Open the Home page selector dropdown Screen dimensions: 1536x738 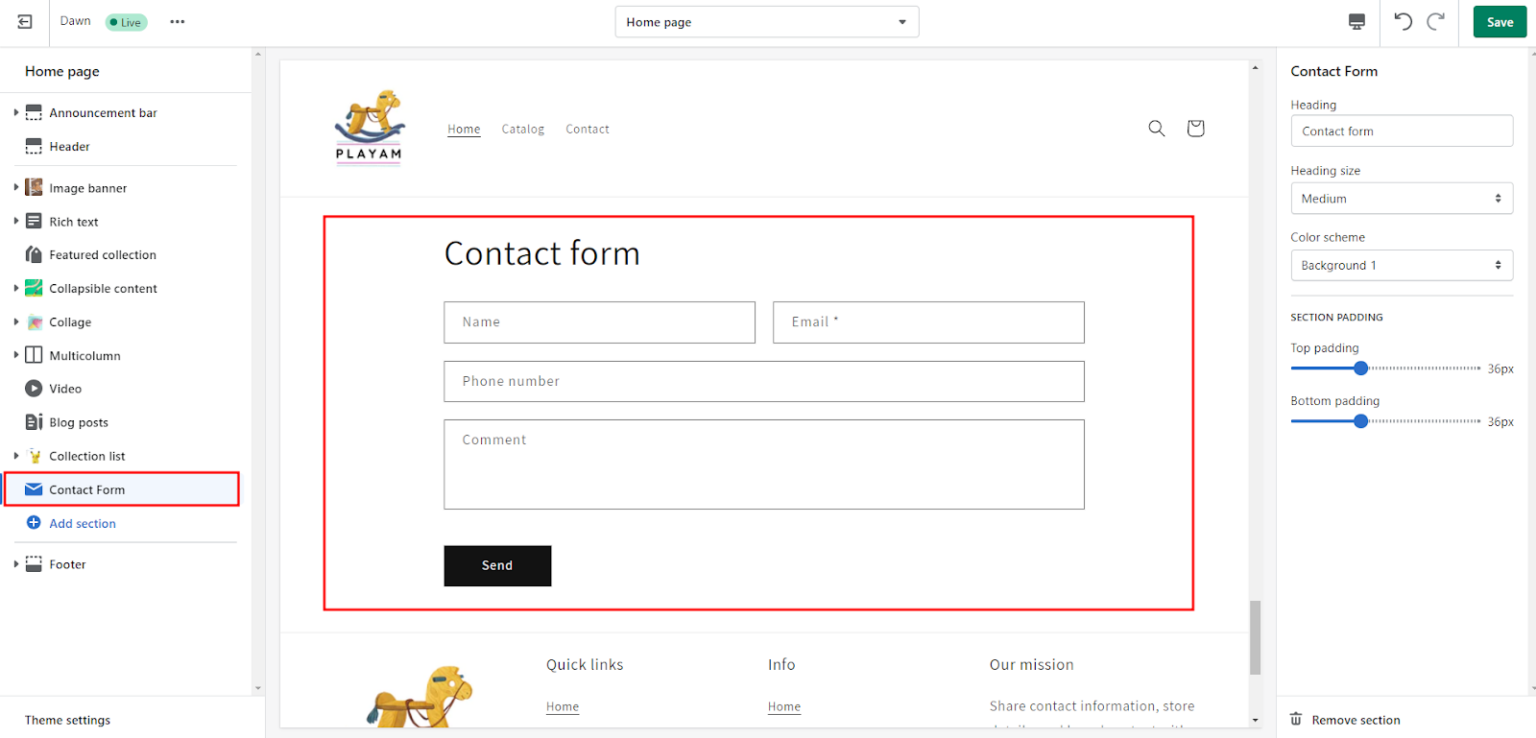(x=766, y=21)
